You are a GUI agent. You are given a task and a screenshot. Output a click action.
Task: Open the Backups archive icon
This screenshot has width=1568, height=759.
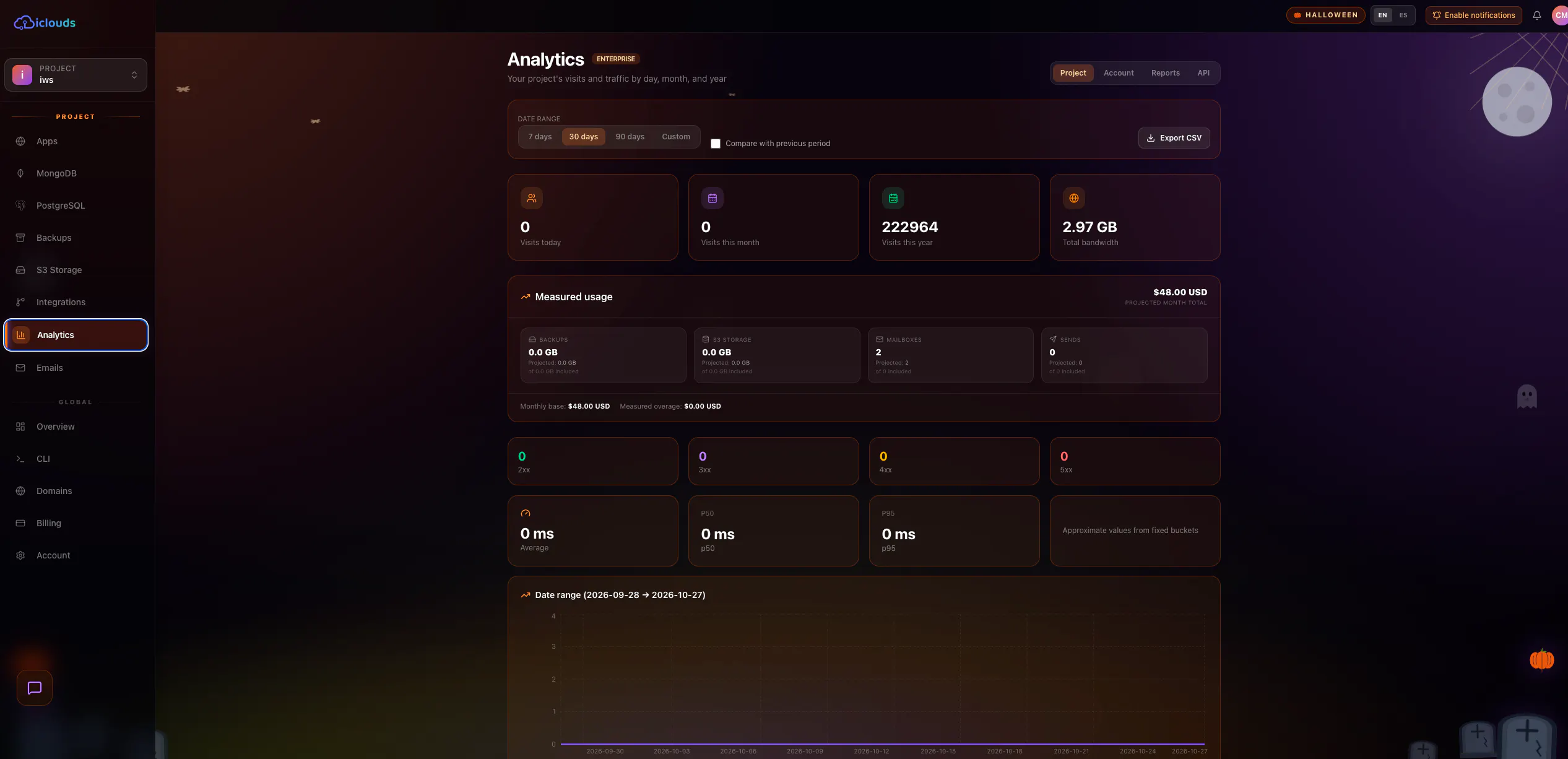[20, 238]
